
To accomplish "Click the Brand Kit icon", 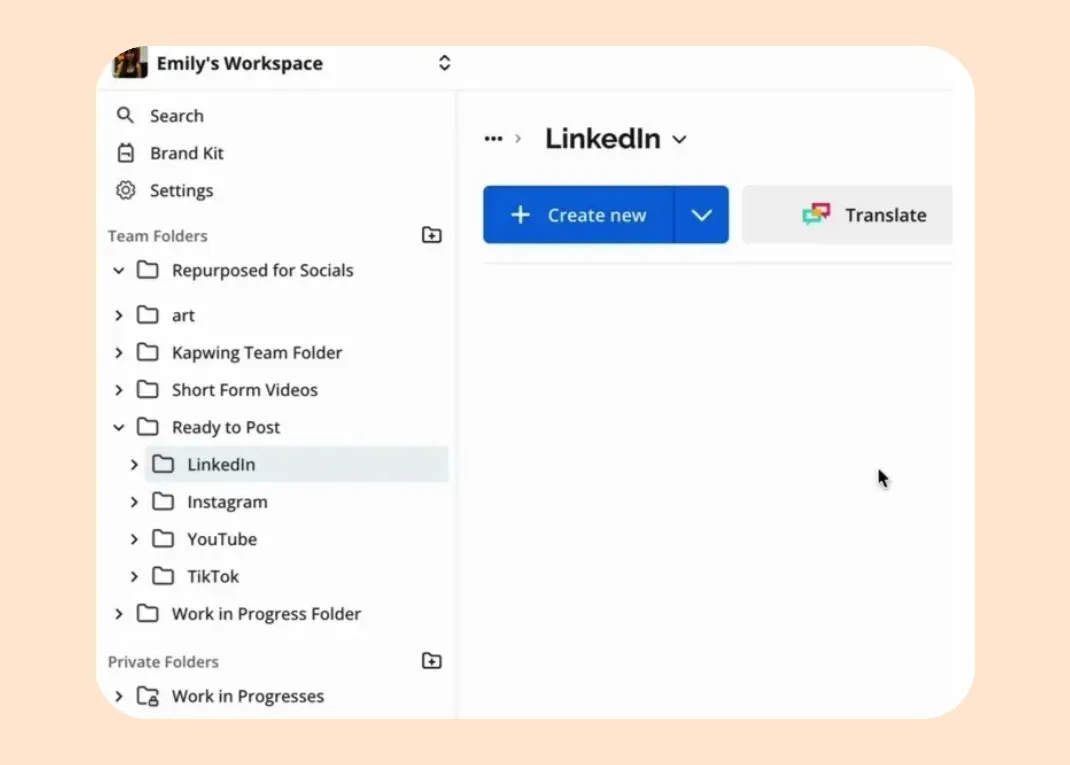I will [125, 153].
